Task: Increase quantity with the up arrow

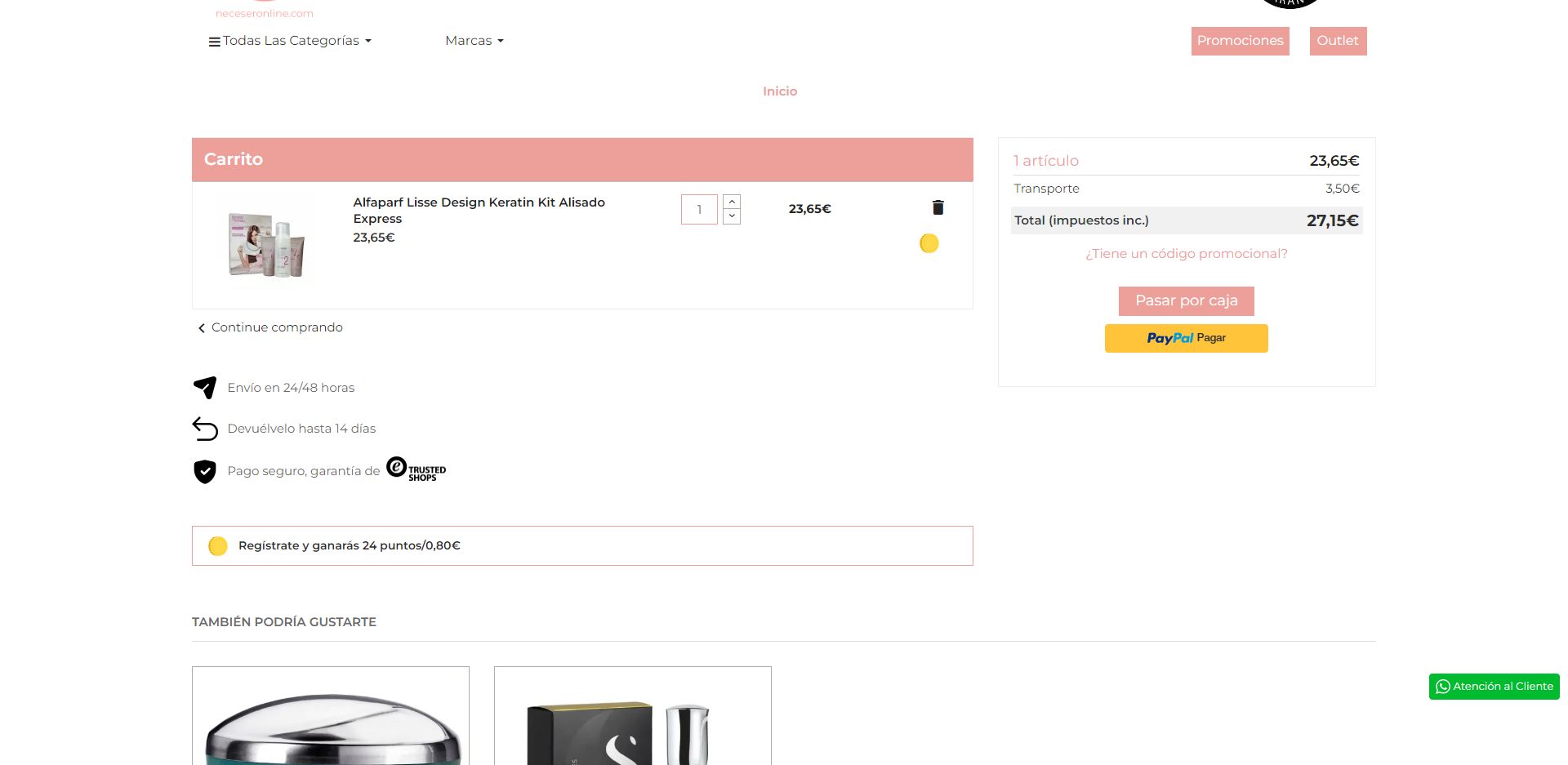Action: pyautogui.click(x=732, y=202)
